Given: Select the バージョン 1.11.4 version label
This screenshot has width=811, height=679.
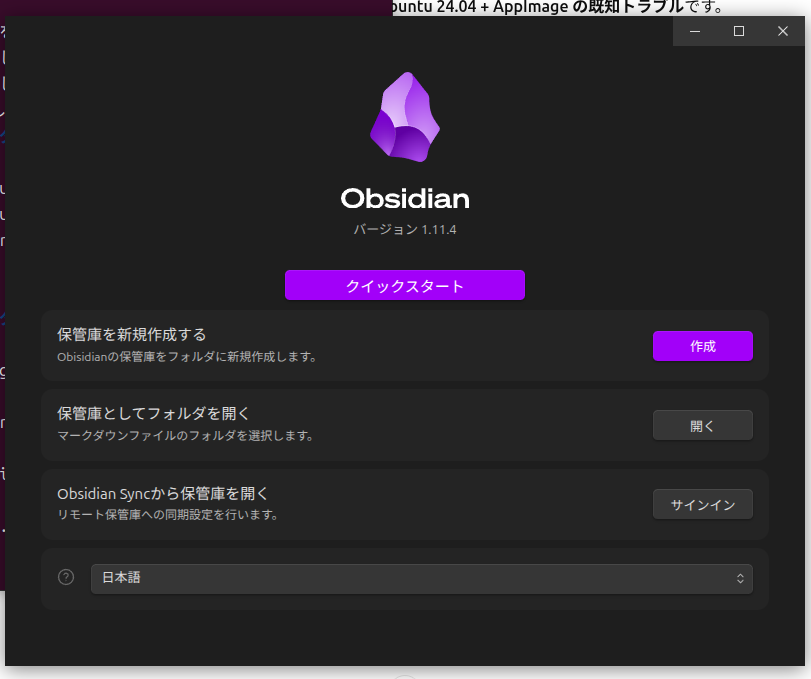Looking at the screenshot, I should point(405,230).
